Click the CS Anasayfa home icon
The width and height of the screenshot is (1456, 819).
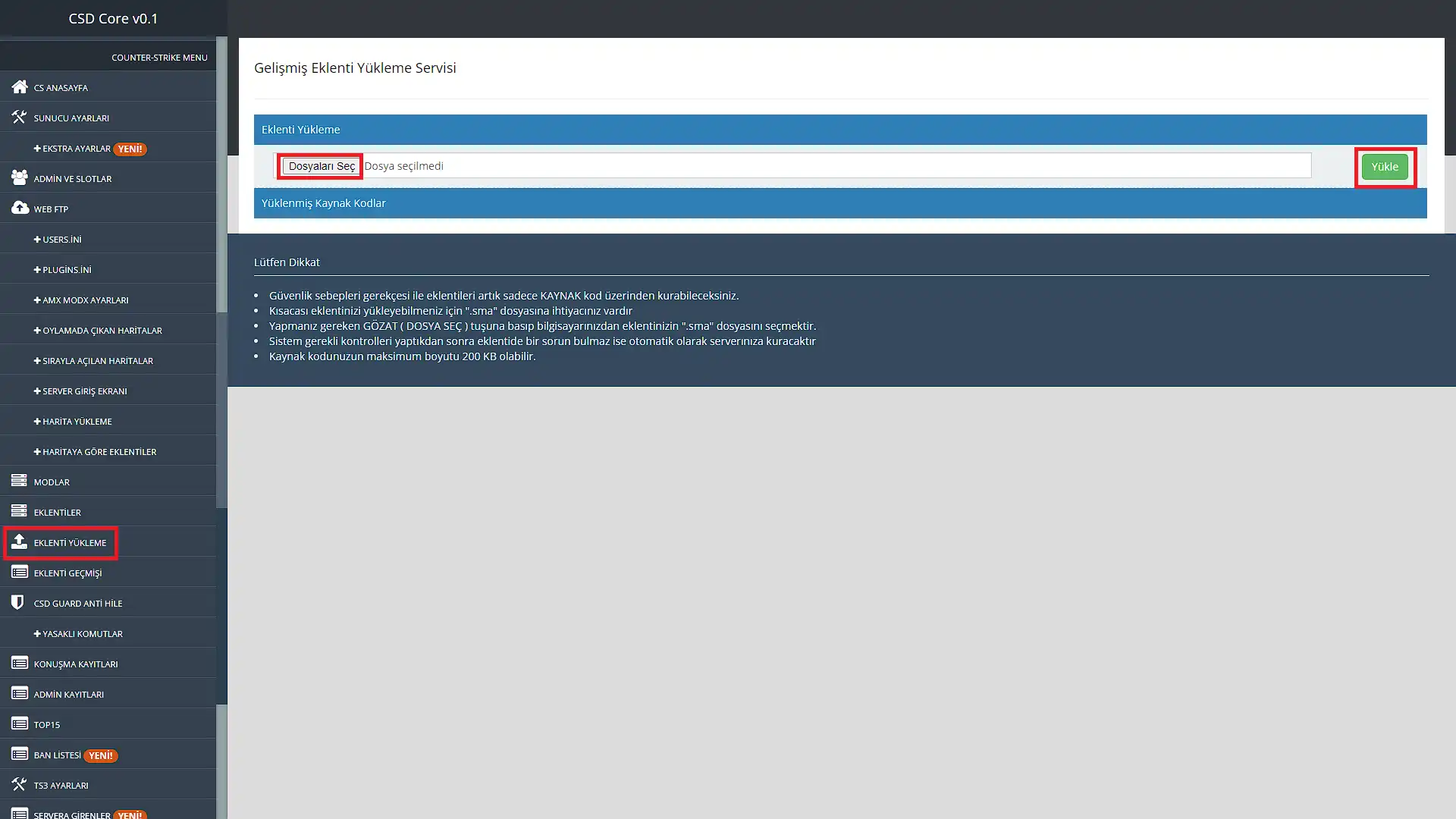[x=20, y=86]
